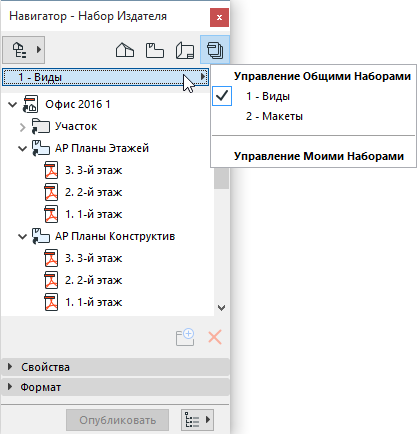
Task: Click PDF icon of '3. 3-й этаж' under Планы Этажей
Action: pos(51,170)
